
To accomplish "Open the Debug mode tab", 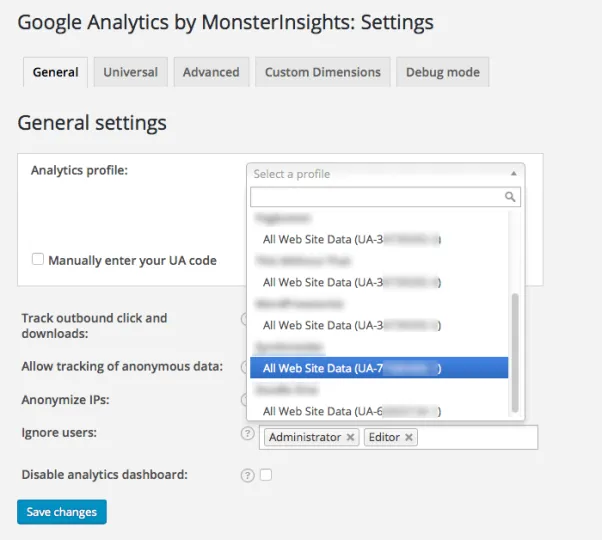I will click(443, 72).
